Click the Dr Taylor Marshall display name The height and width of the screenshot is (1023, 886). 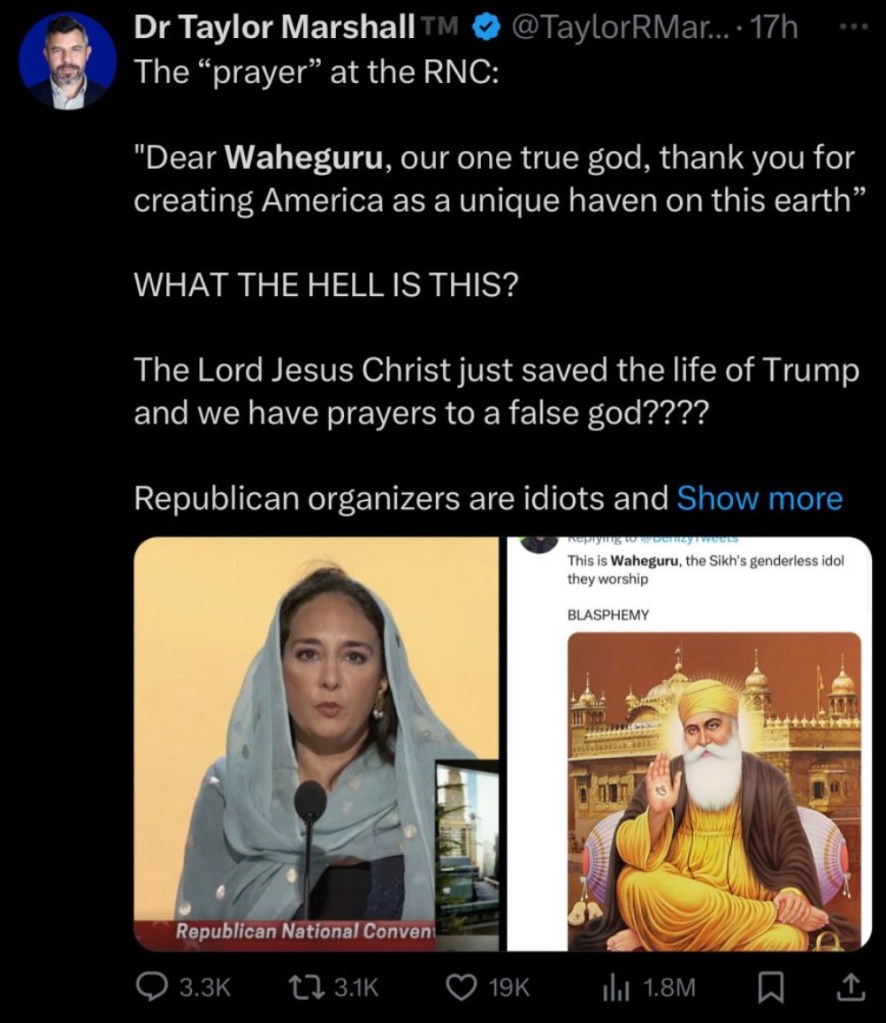click(x=274, y=27)
